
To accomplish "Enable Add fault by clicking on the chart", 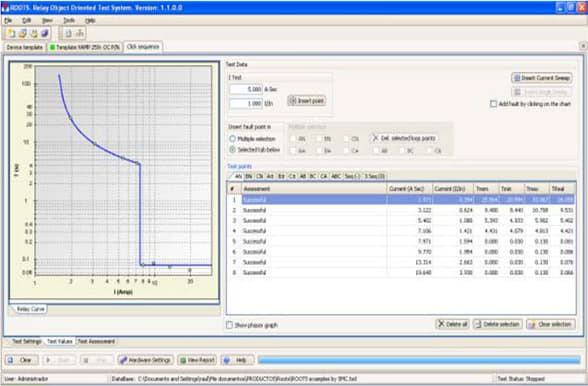I will 494,104.
